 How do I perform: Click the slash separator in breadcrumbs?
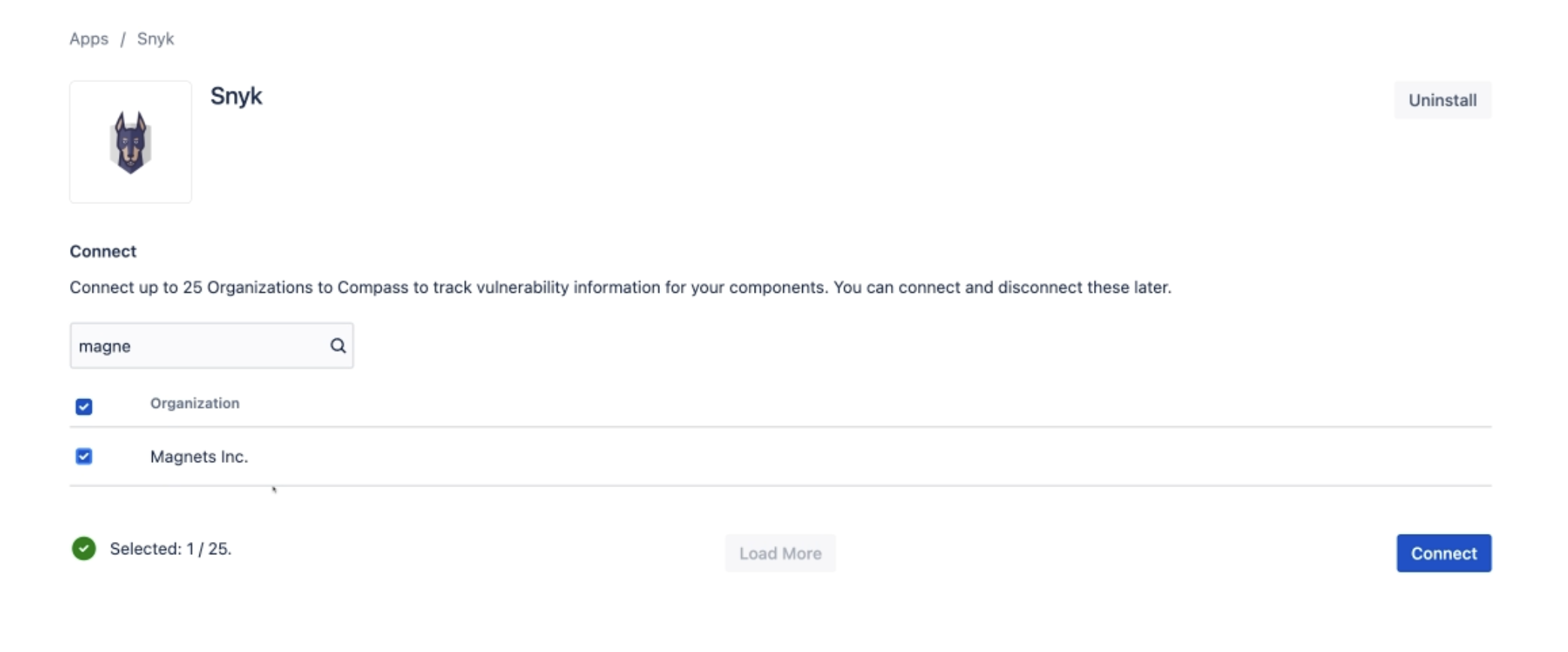point(123,39)
